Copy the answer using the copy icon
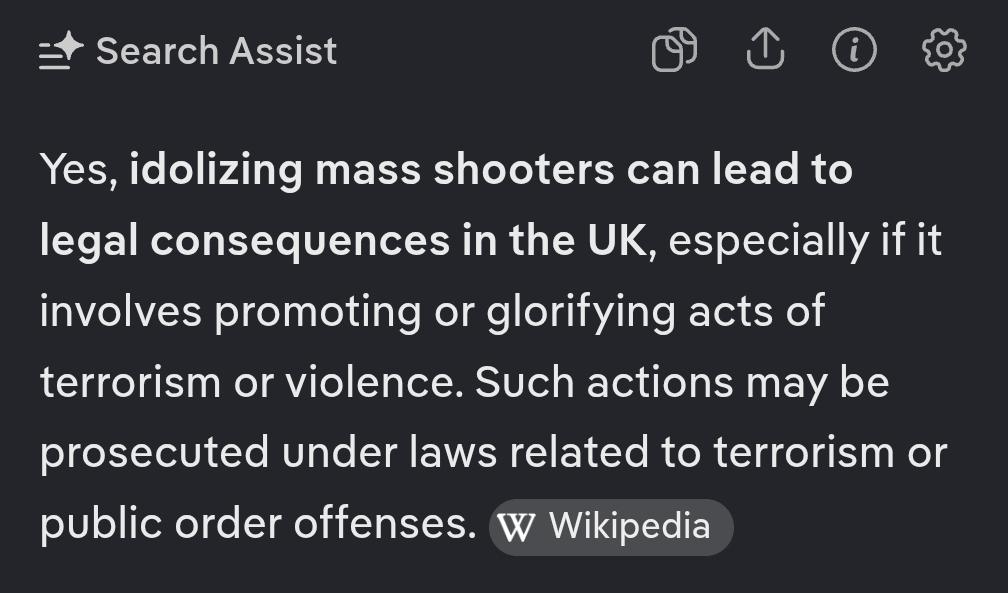The image size is (1008, 593). coord(674,50)
